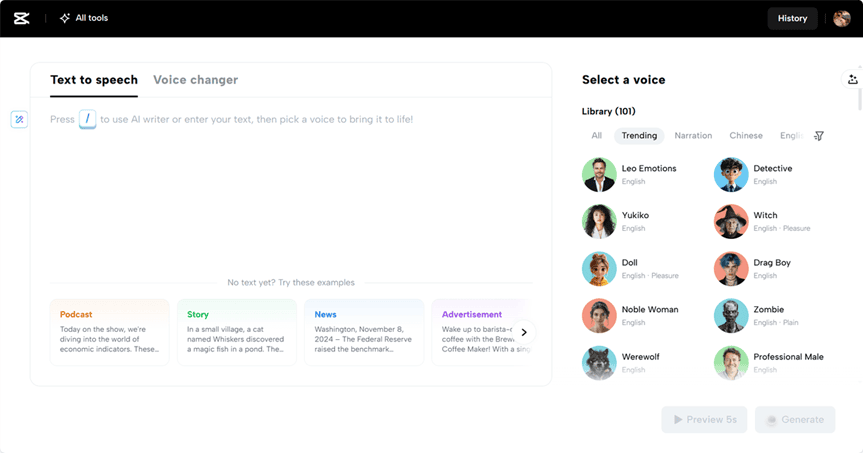
Task: Show next example cards with arrow
Action: [x=524, y=332]
